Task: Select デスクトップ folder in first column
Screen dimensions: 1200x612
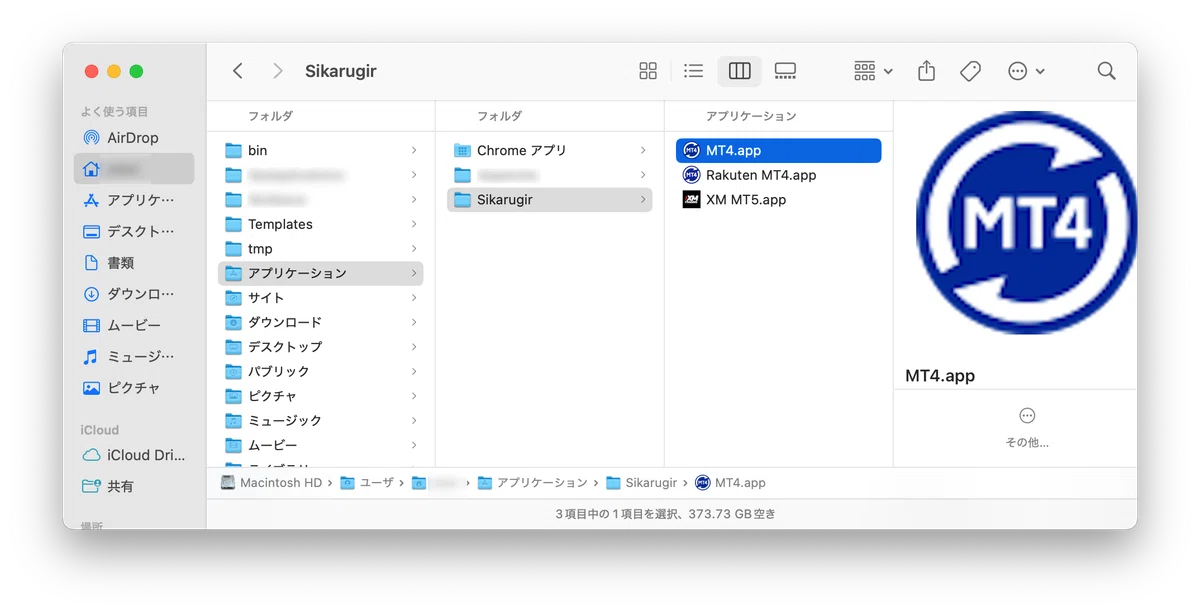Action: 320,347
